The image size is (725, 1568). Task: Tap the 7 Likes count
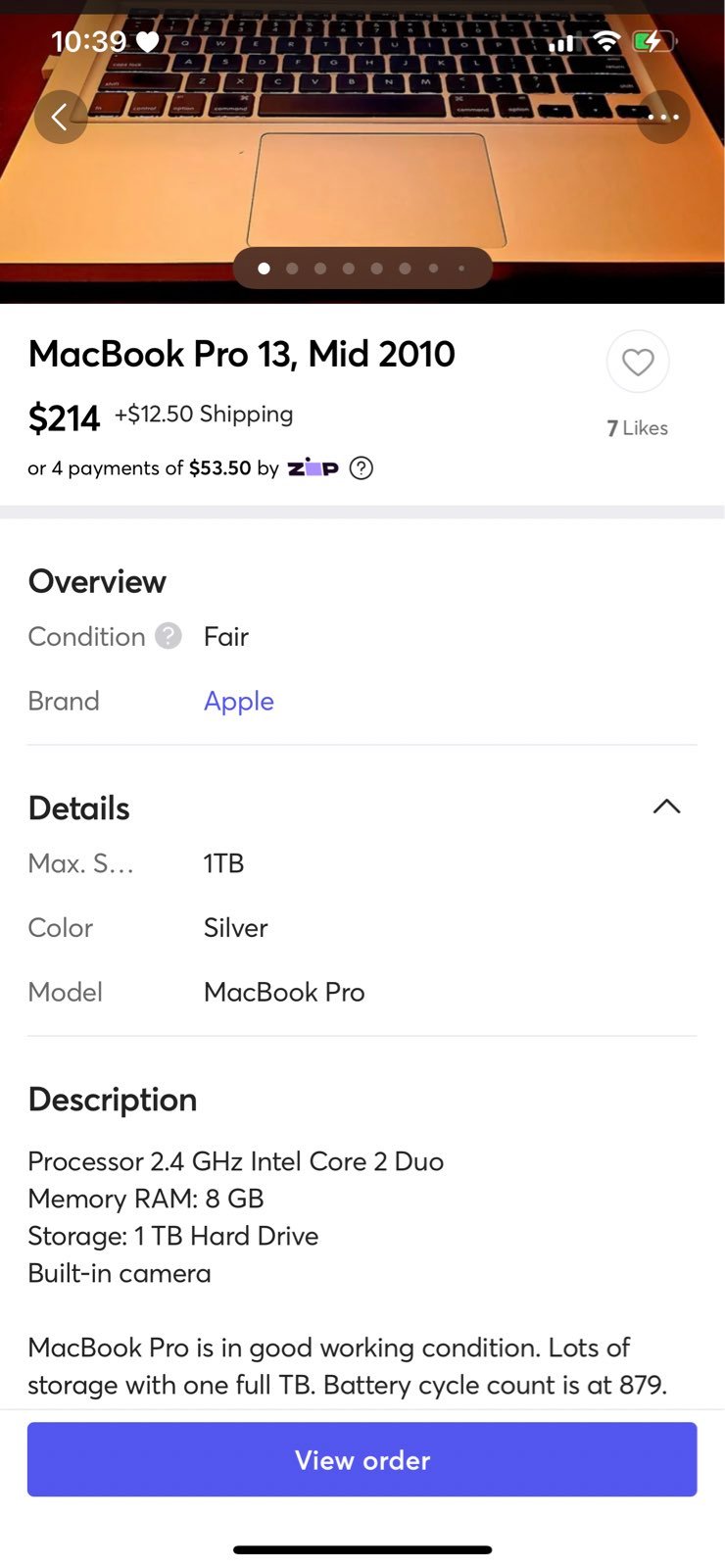pyautogui.click(x=638, y=428)
